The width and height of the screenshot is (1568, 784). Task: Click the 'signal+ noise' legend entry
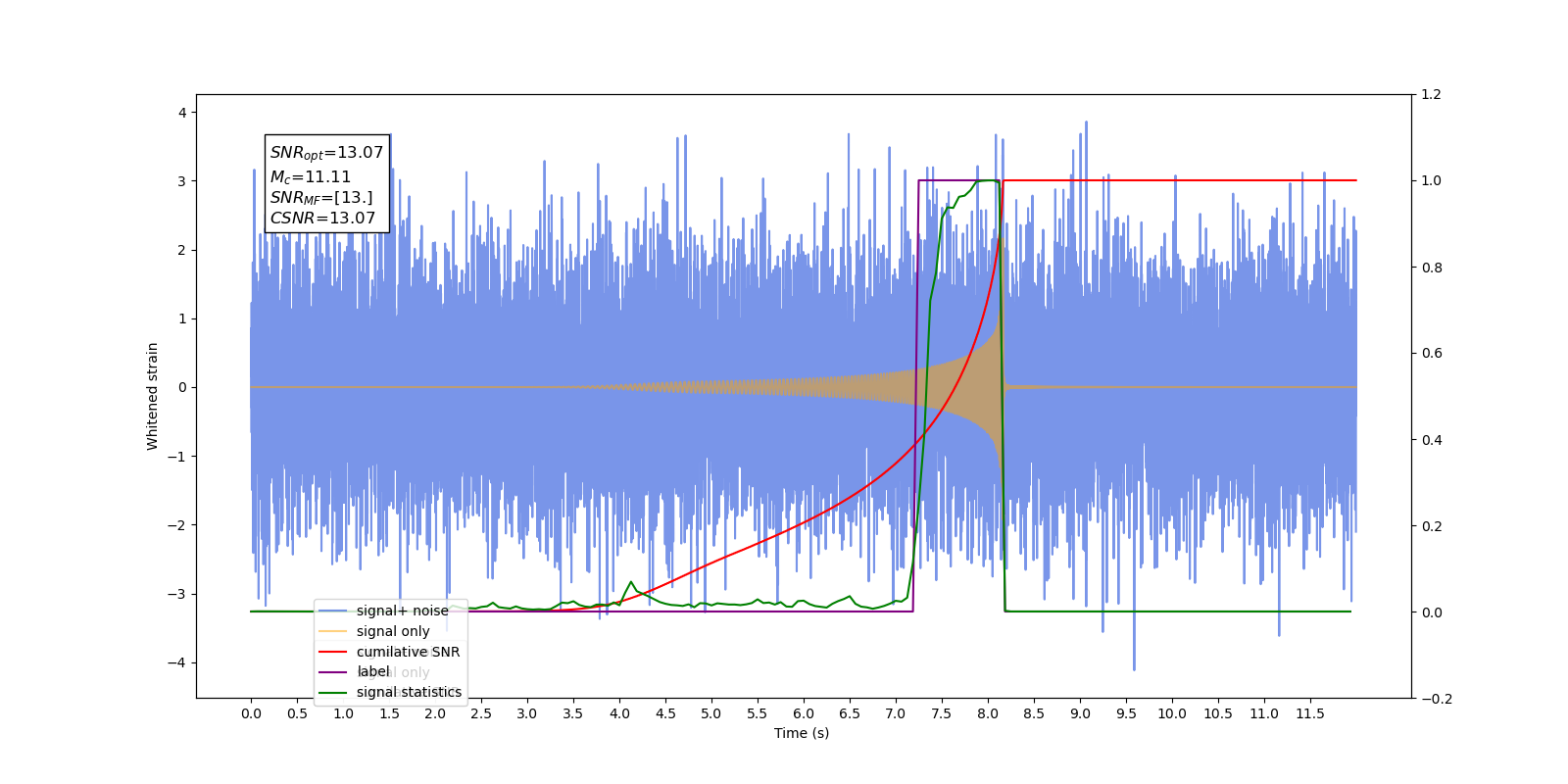tap(402, 611)
